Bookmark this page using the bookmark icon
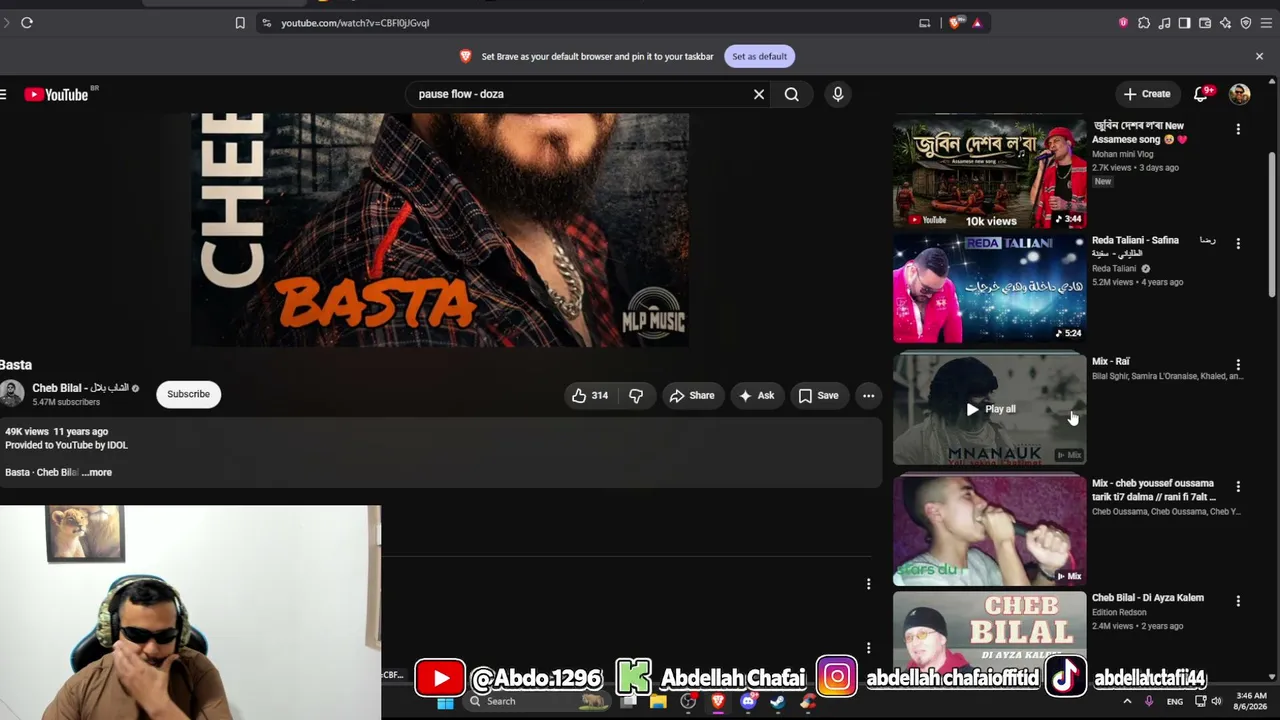 (240, 23)
